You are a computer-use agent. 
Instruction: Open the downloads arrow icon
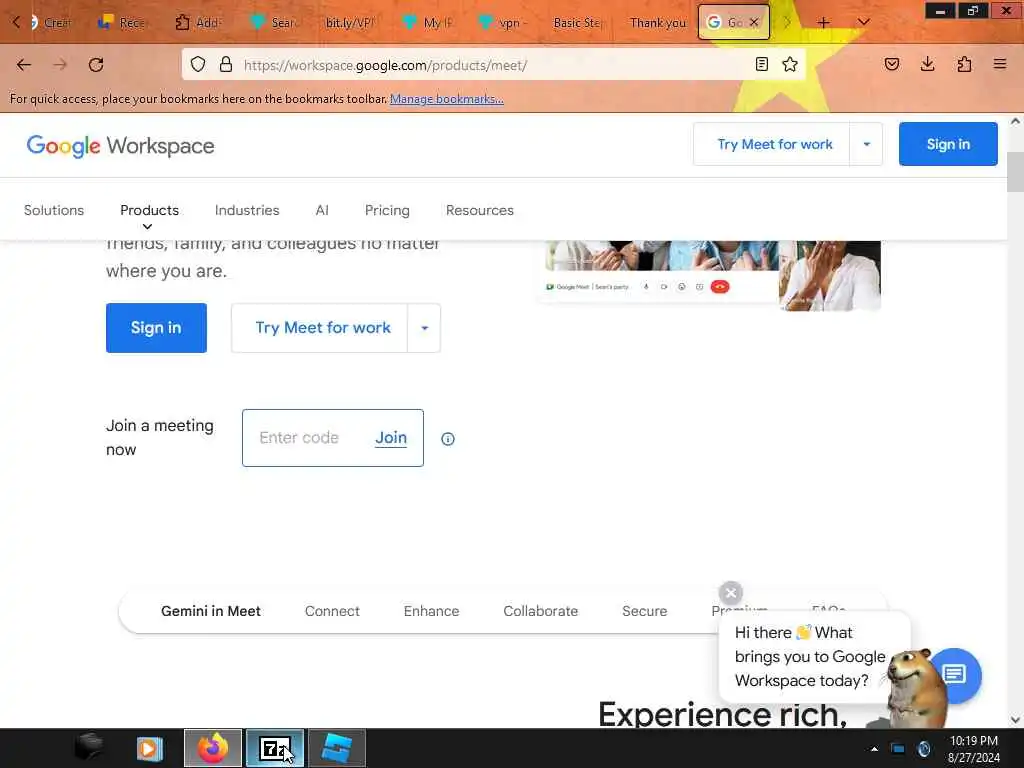click(927, 64)
